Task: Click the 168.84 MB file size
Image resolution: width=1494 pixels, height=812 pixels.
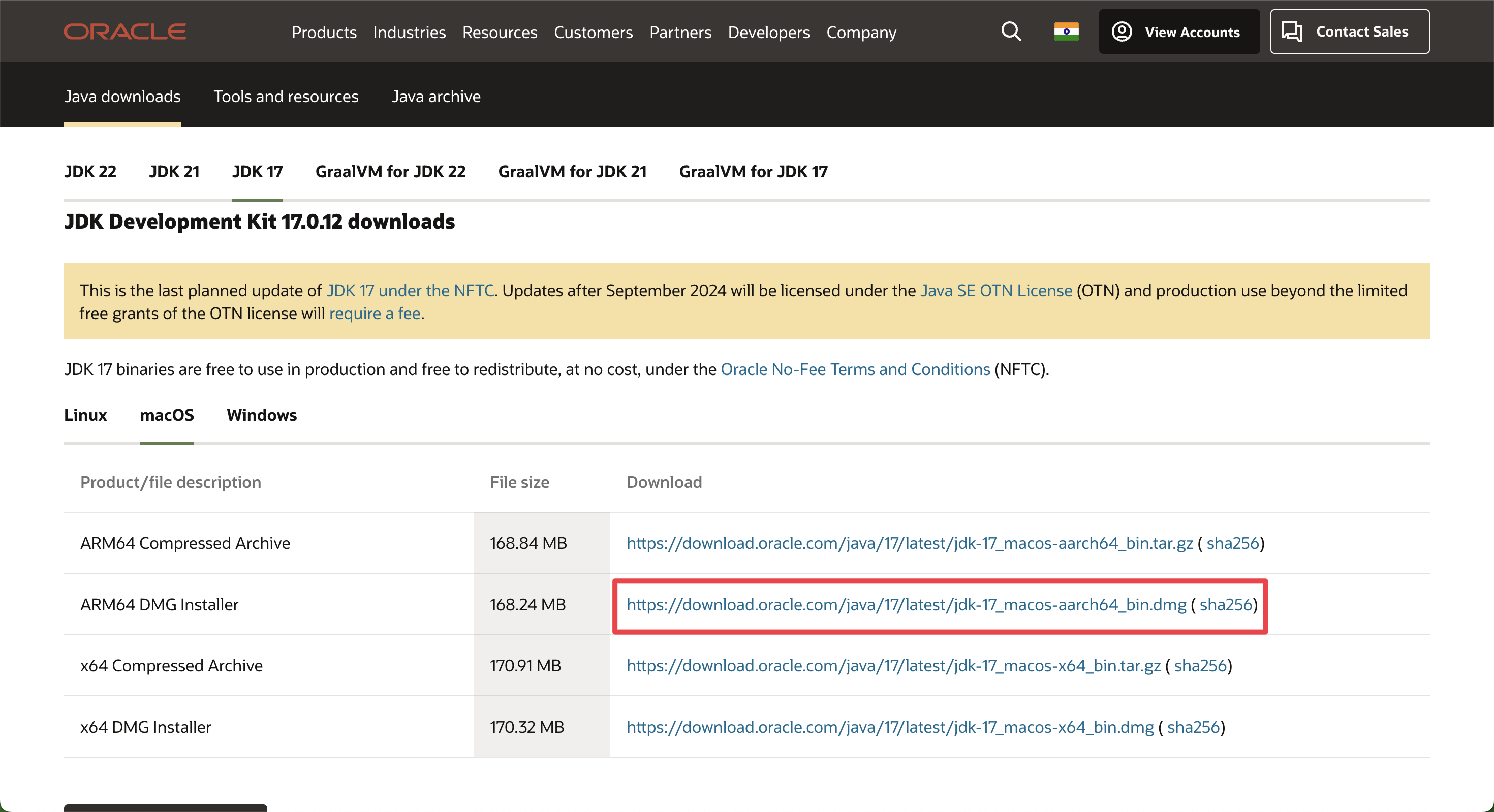Action: tap(528, 544)
